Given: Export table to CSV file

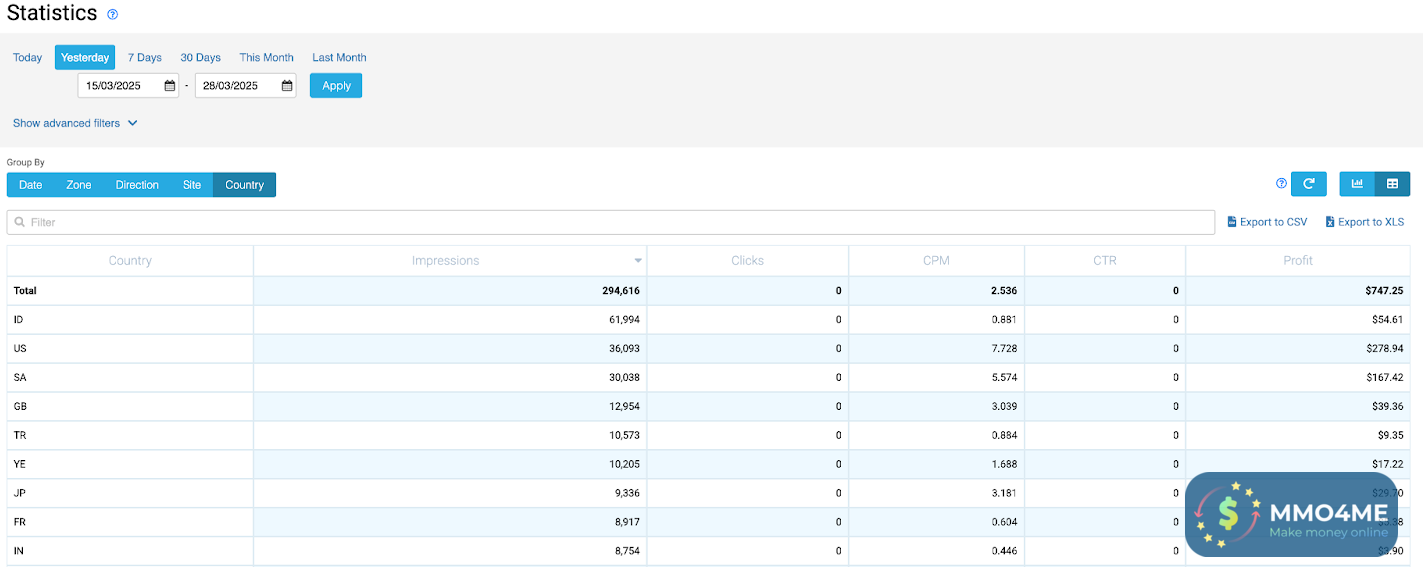Looking at the screenshot, I should pyautogui.click(x=1267, y=222).
